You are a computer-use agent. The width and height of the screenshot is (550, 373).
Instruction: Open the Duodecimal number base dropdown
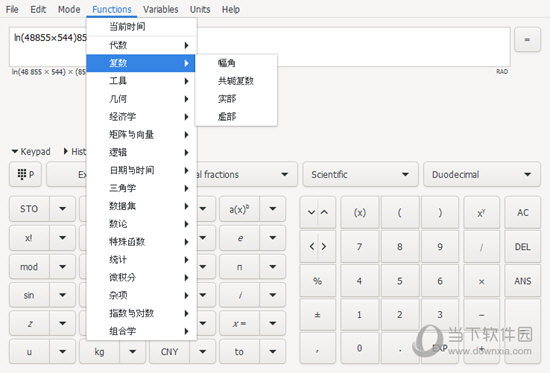(x=482, y=174)
